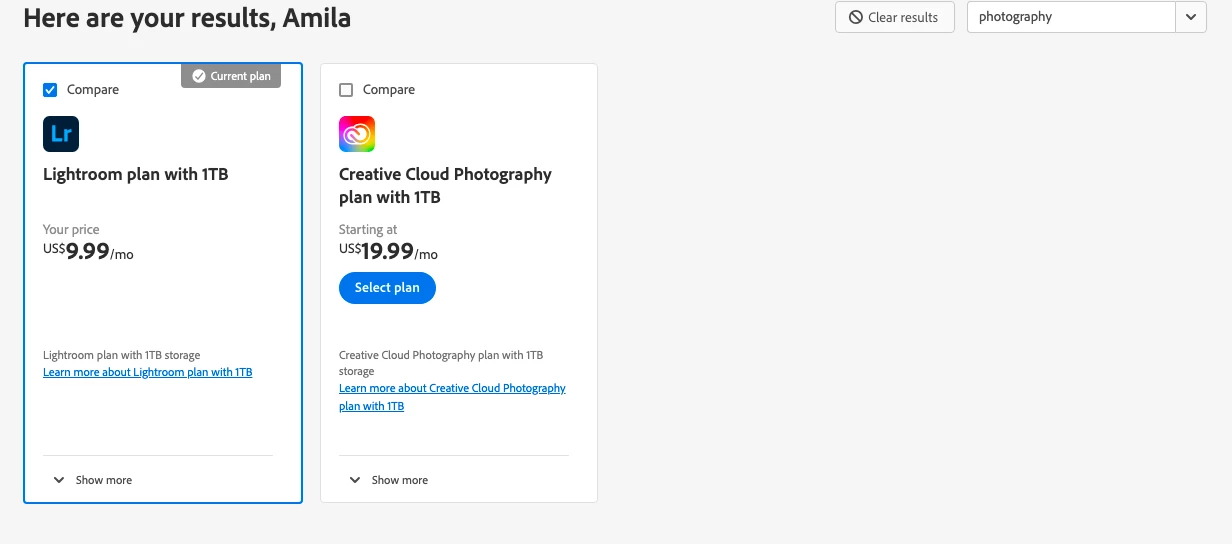Uncheck Compare for the Lightroom plan
This screenshot has width=1232, height=544.
(x=51, y=90)
